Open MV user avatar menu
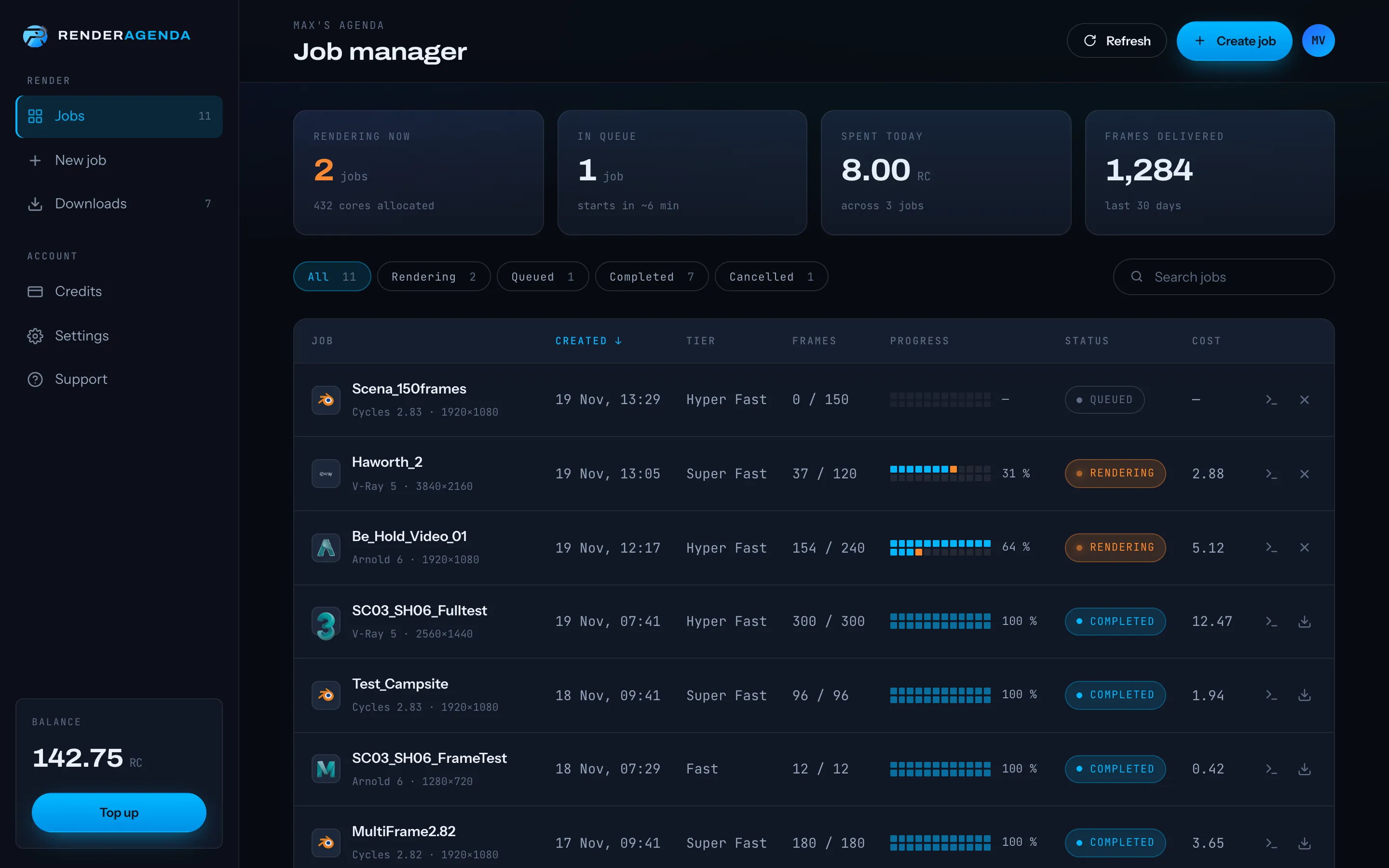This screenshot has width=1389, height=868. [1318, 41]
